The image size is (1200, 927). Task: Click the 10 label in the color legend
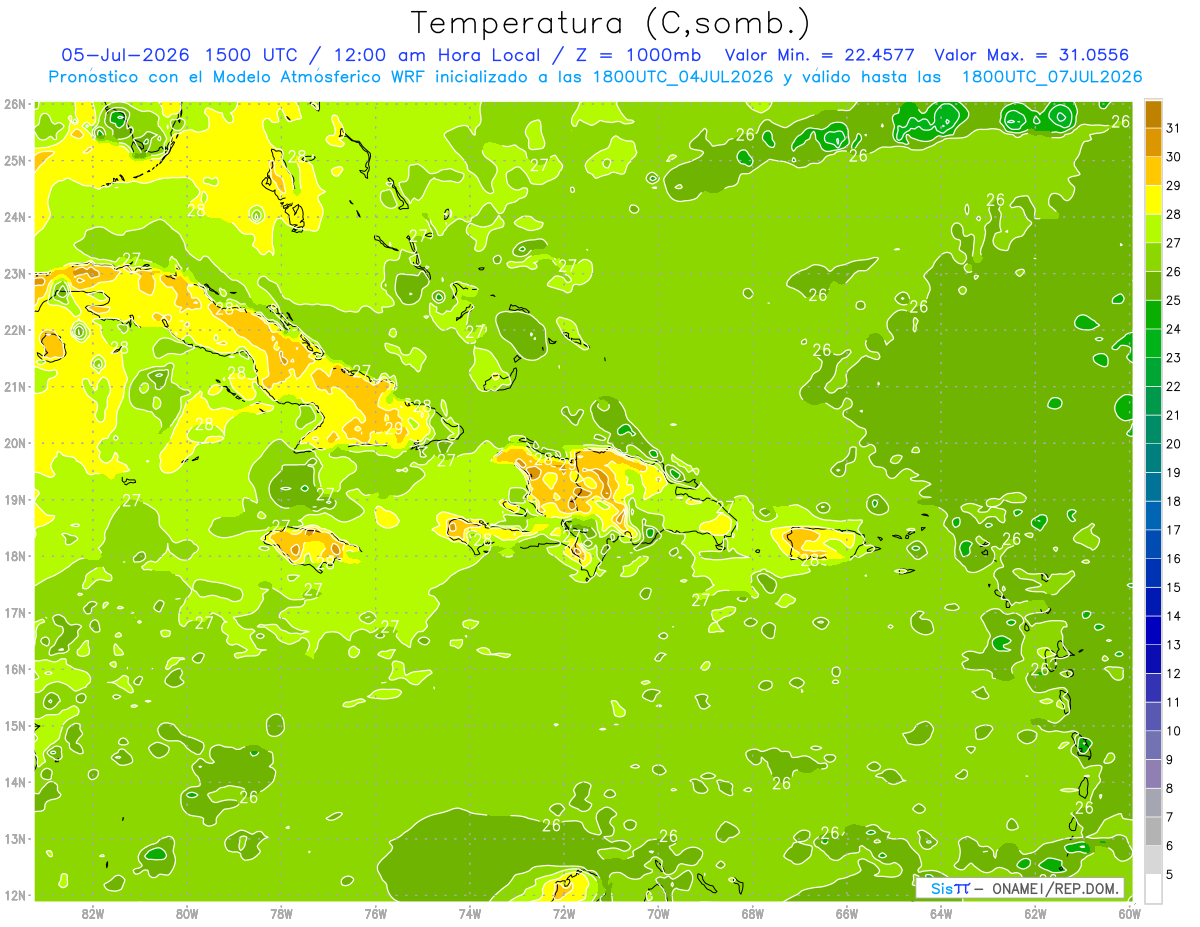click(1174, 731)
